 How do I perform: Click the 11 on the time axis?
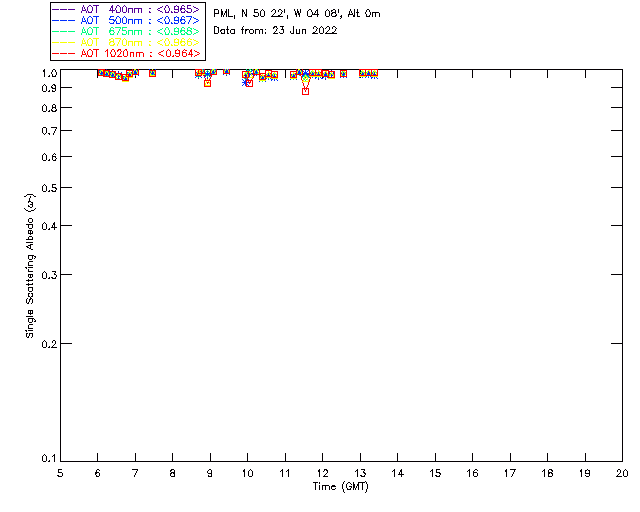(285, 473)
